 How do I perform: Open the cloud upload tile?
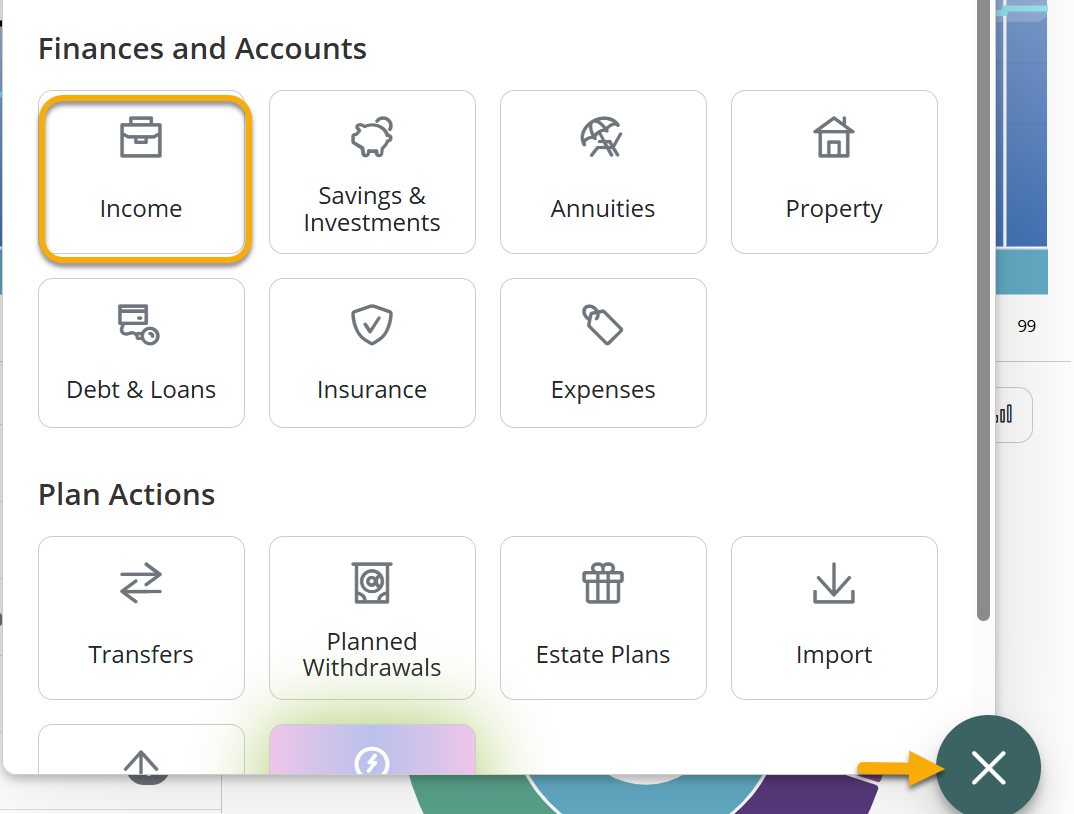click(x=141, y=752)
